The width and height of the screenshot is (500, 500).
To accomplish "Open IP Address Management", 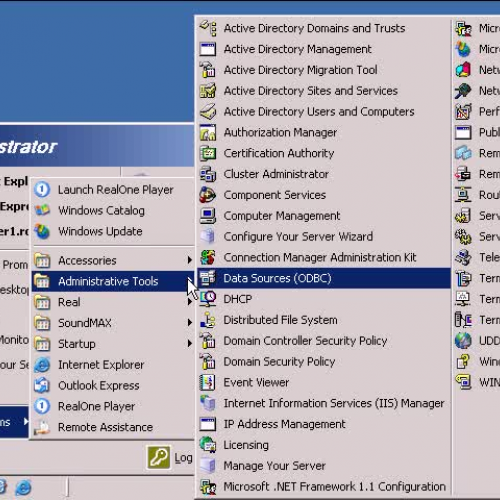I will pos(284,424).
